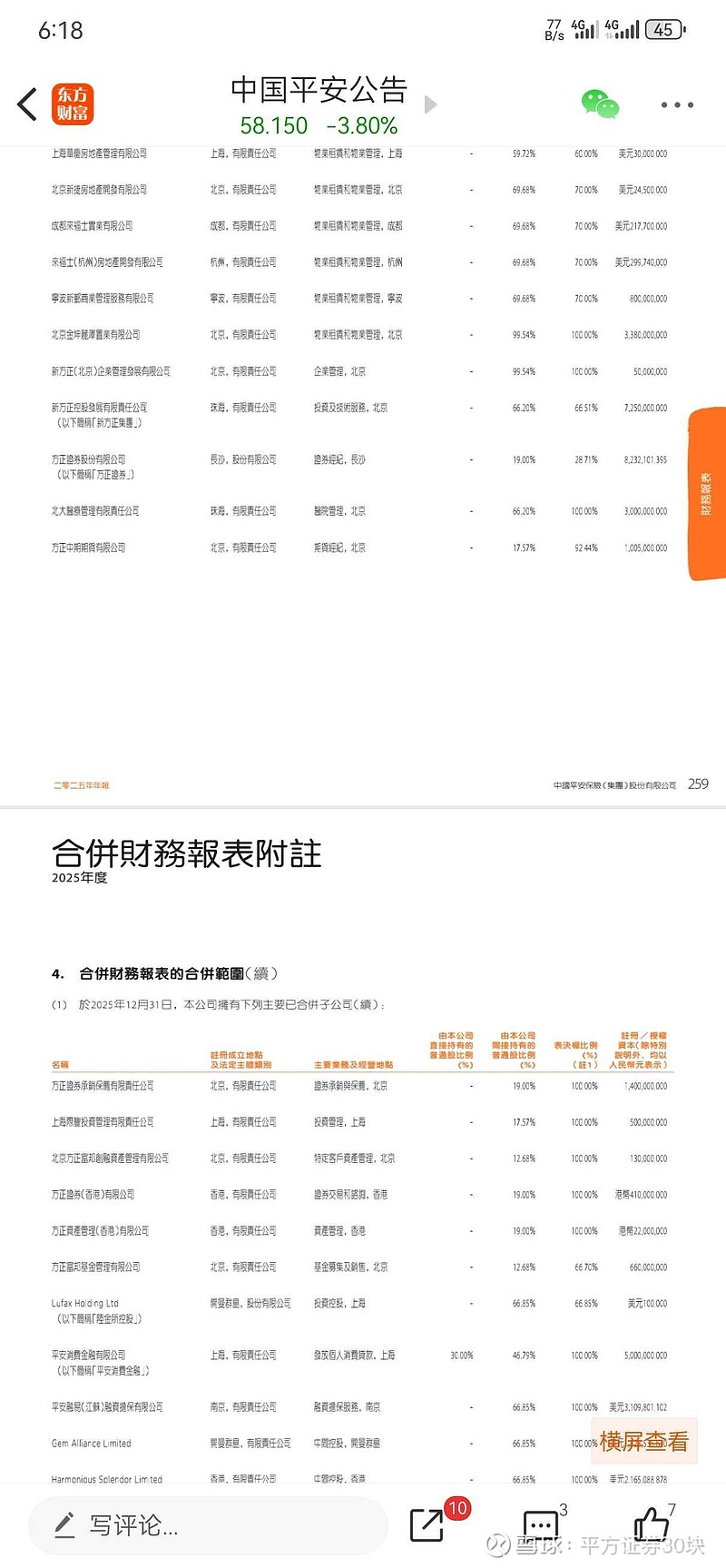Image resolution: width=726 pixels, height=1568 pixels.
Task: Select the section heading 合併財務報表的合併範圍
Action: point(162,973)
